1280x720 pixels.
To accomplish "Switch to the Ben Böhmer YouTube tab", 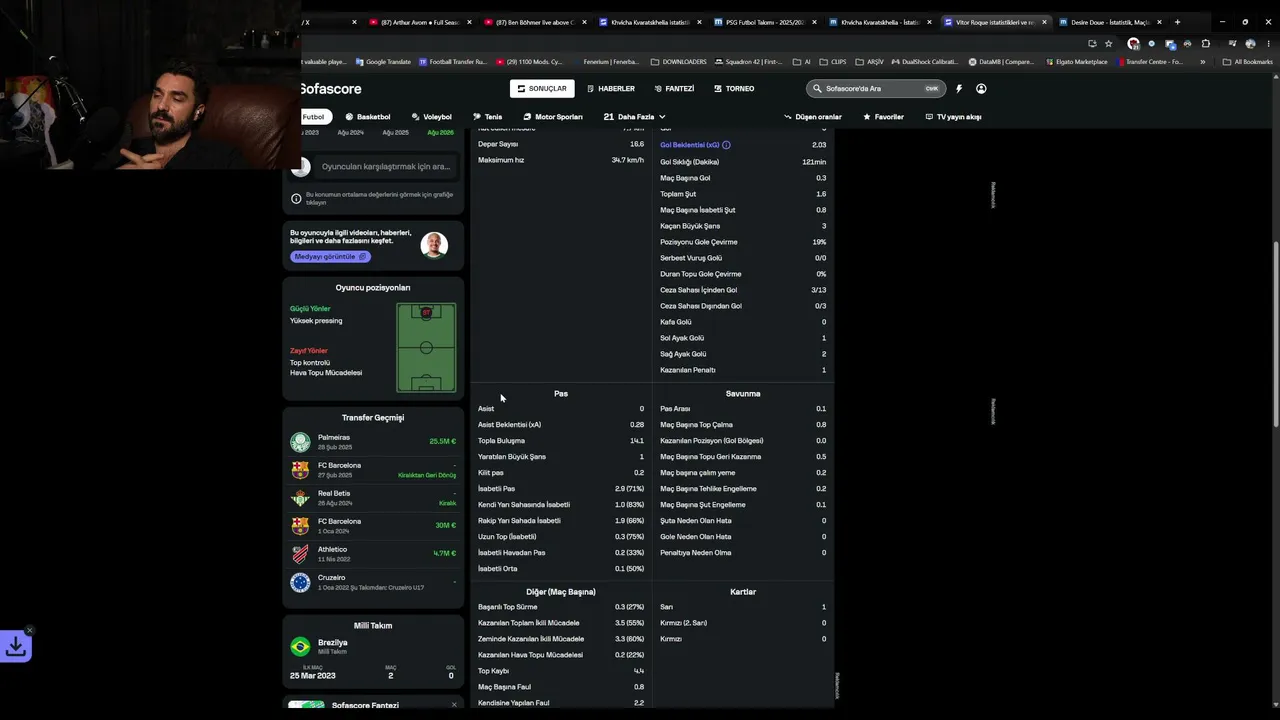I will (535, 22).
